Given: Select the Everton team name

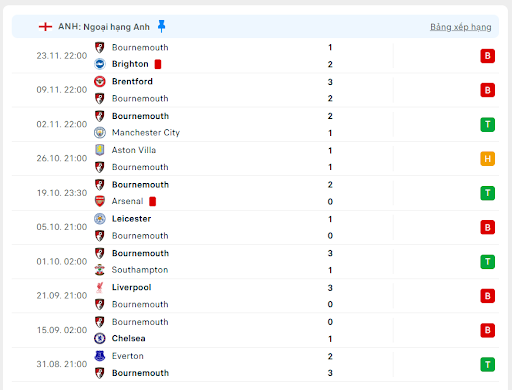Looking at the screenshot, I should 128,356.
